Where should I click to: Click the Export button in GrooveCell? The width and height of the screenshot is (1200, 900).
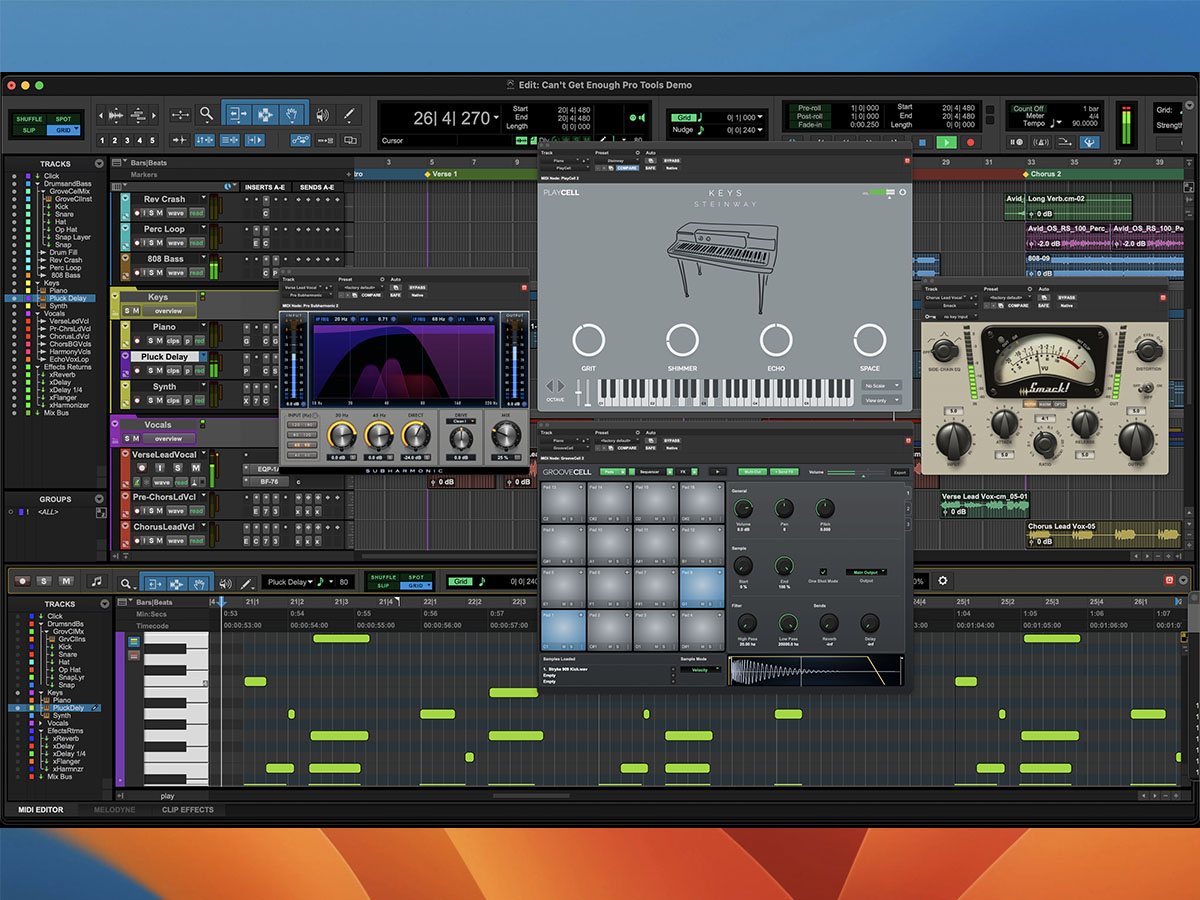[899, 472]
